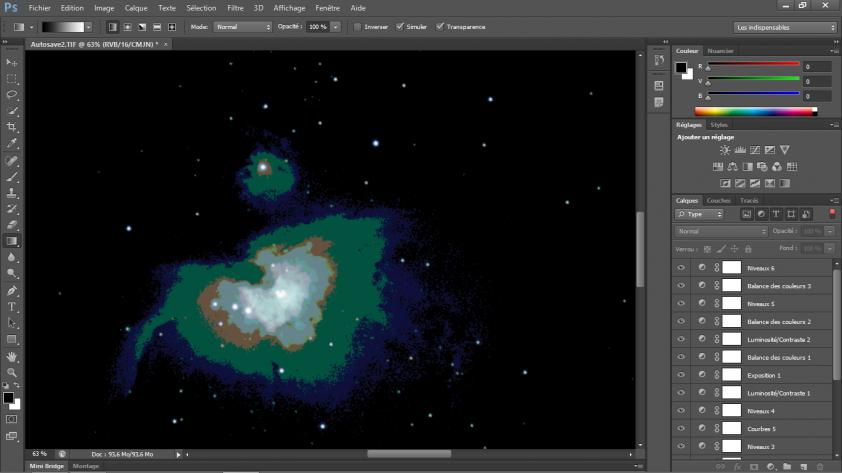The image size is (842, 473).
Task: Choose the angle gradient style
Action: (142, 27)
